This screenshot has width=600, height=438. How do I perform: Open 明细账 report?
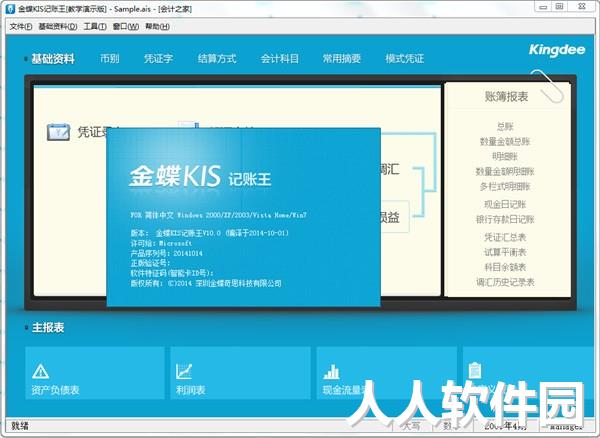[505, 156]
